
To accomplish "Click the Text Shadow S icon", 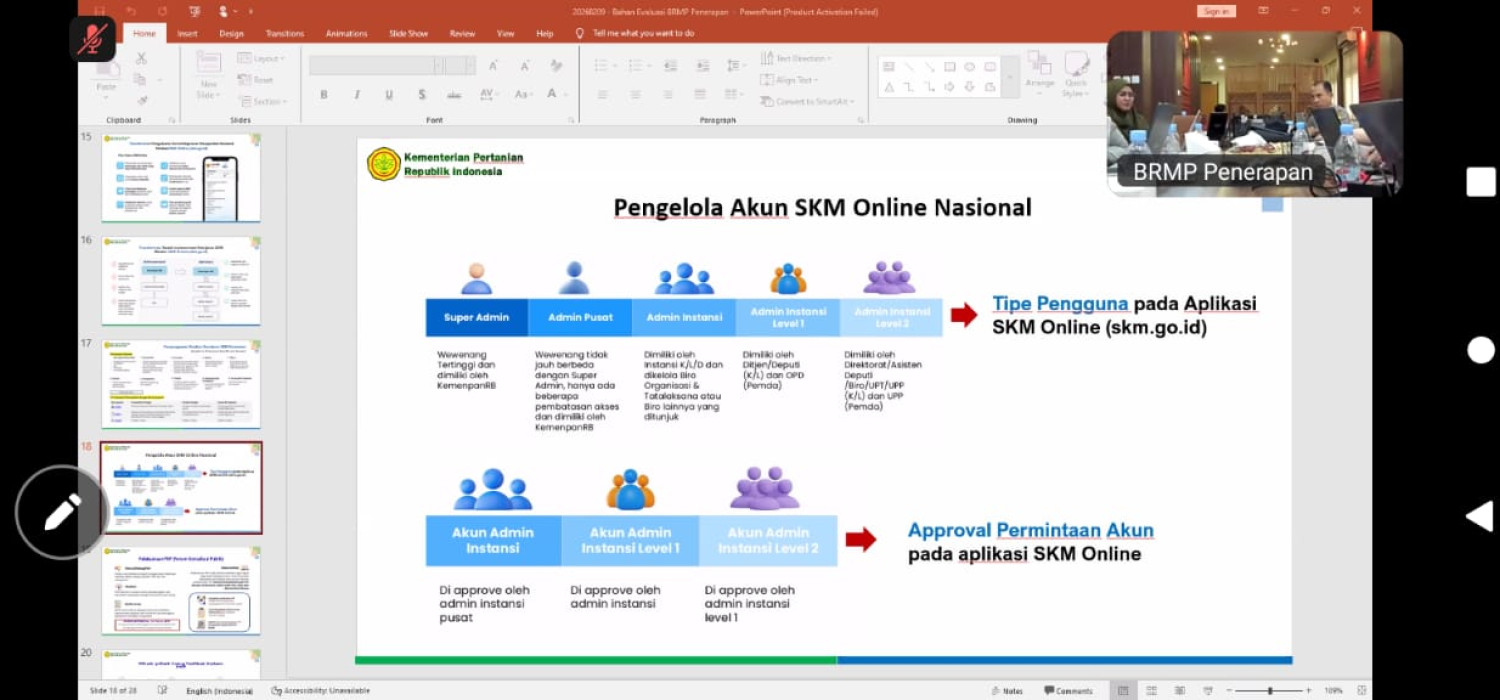I will click(x=422, y=95).
